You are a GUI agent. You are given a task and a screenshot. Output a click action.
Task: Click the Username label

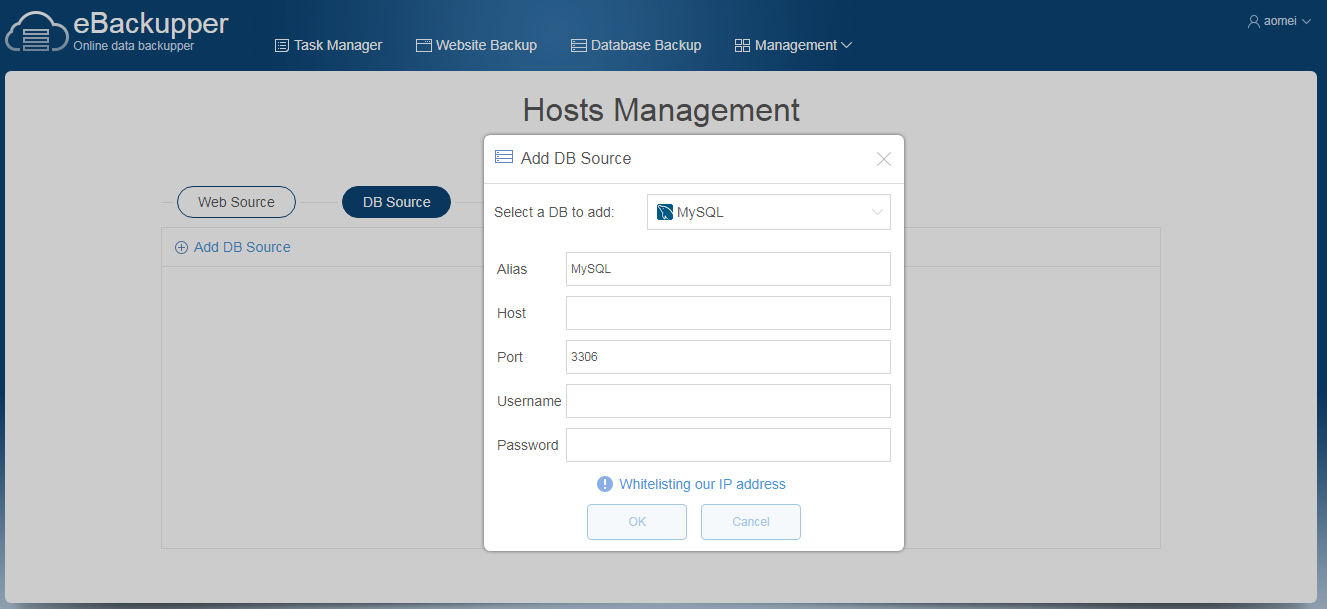coord(529,401)
